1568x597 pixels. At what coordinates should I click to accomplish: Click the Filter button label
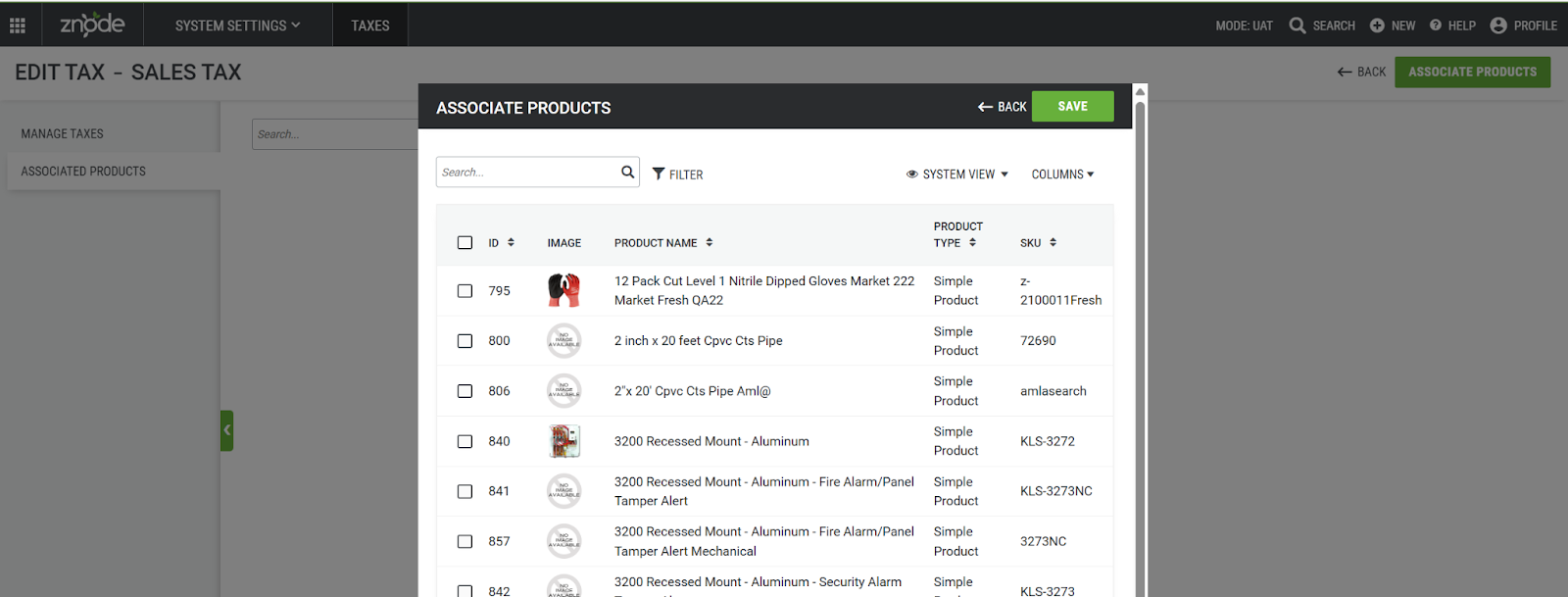686,174
